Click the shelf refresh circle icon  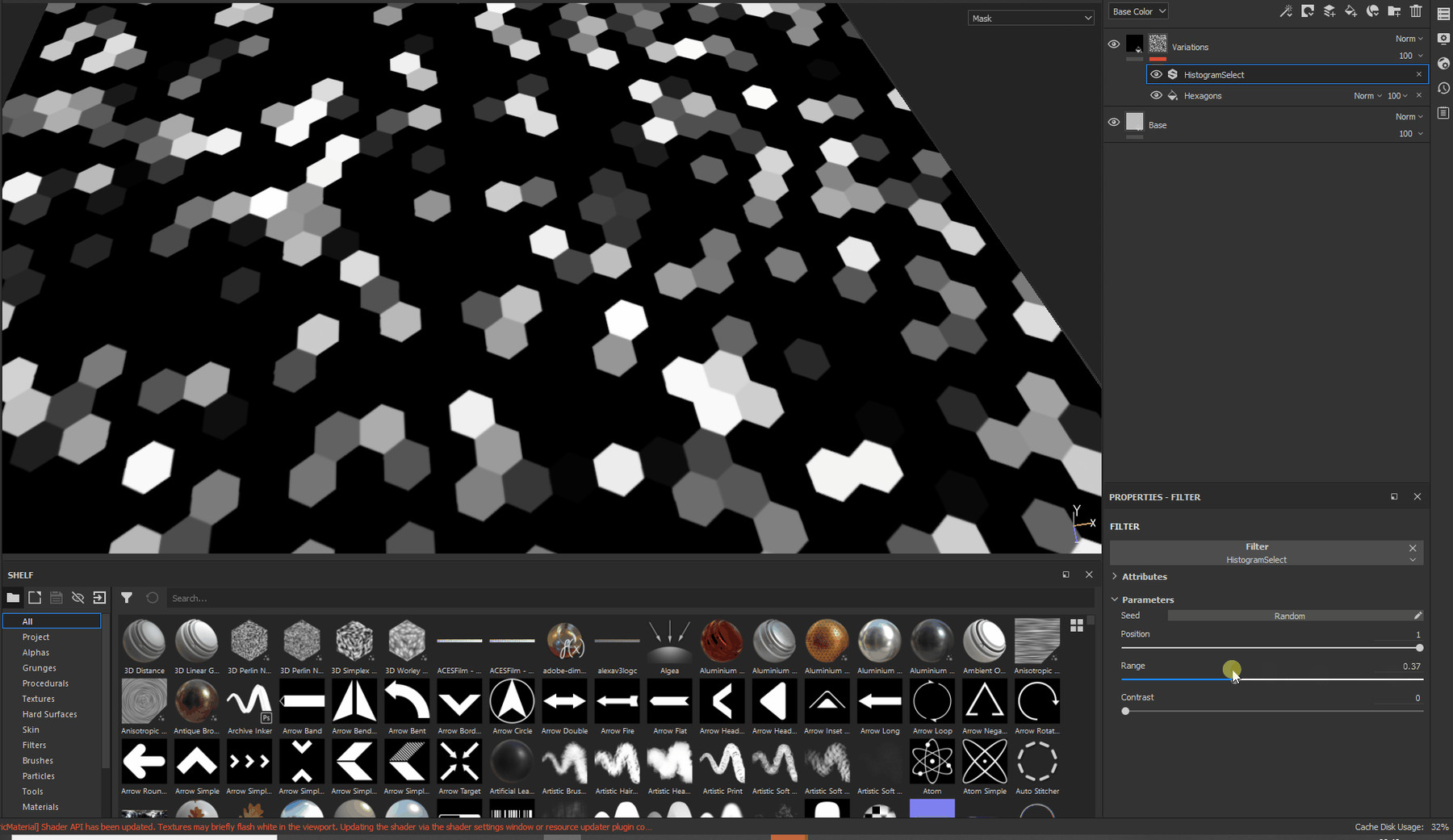152,598
